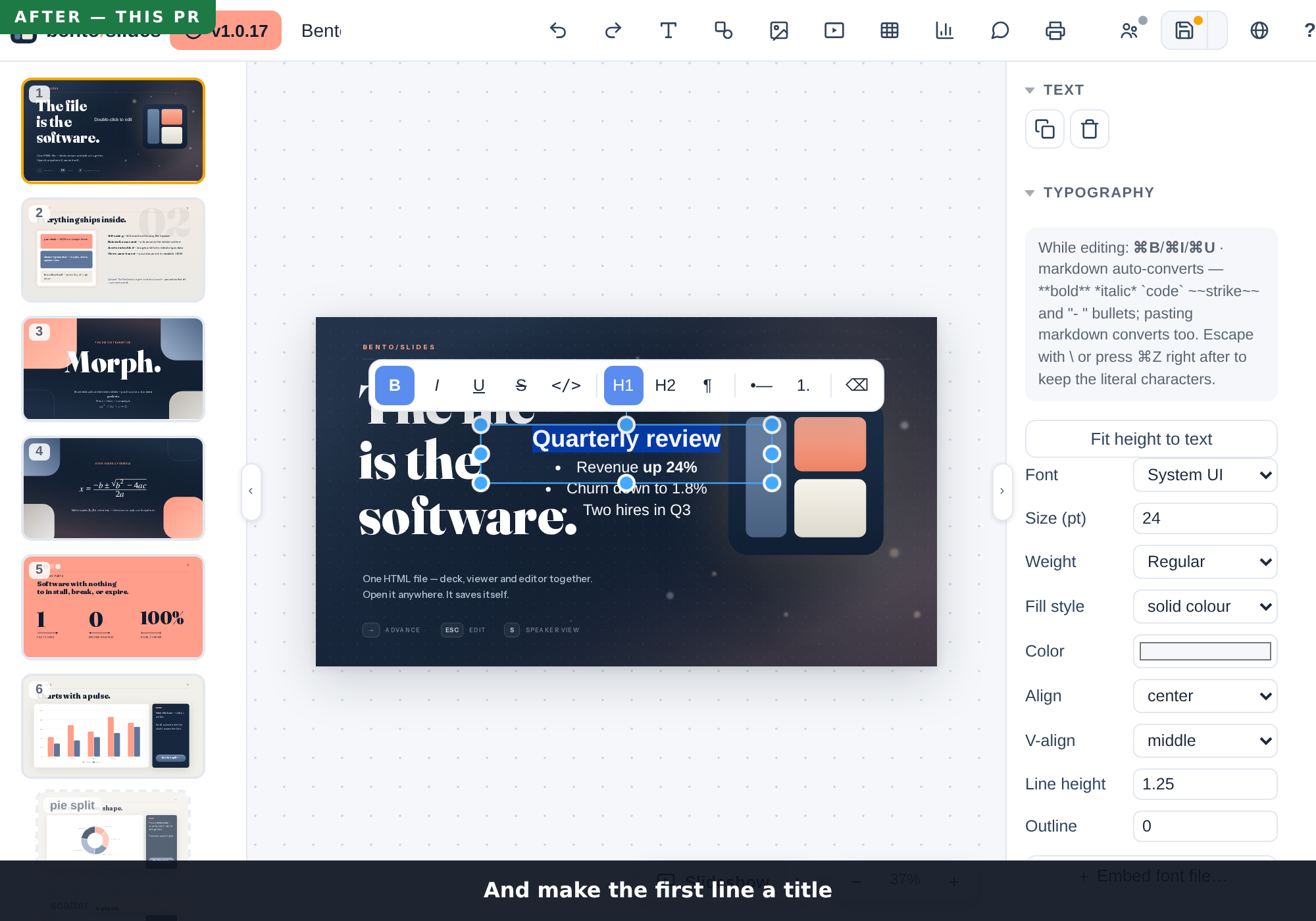Click Fit height to text button

click(x=1151, y=439)
